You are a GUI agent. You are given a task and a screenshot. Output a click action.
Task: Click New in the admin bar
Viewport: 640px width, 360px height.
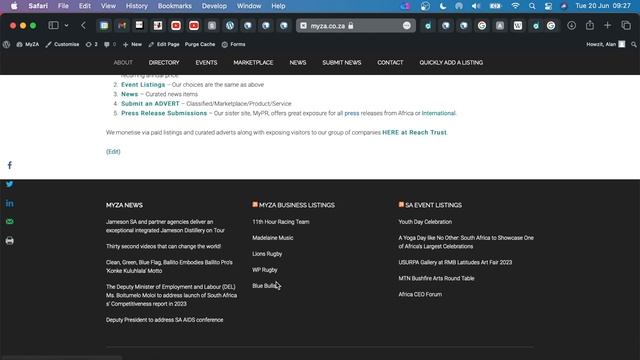(x=132, y=44)
